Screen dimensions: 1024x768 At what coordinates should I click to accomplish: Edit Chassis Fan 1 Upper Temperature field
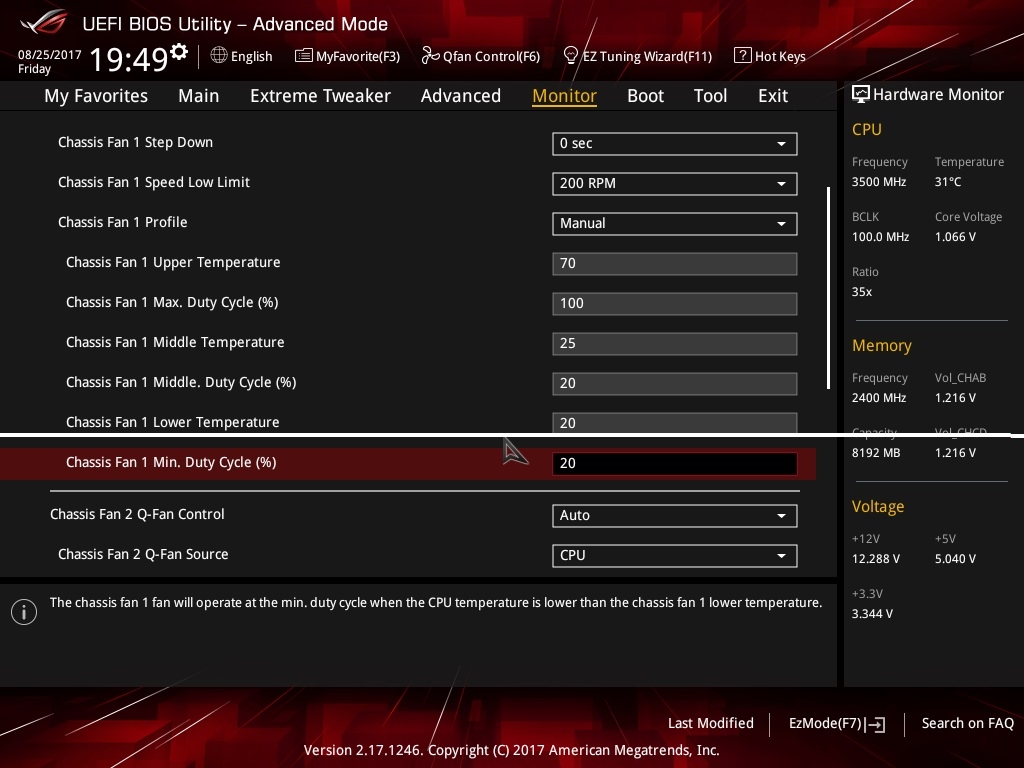coord(674,263)
